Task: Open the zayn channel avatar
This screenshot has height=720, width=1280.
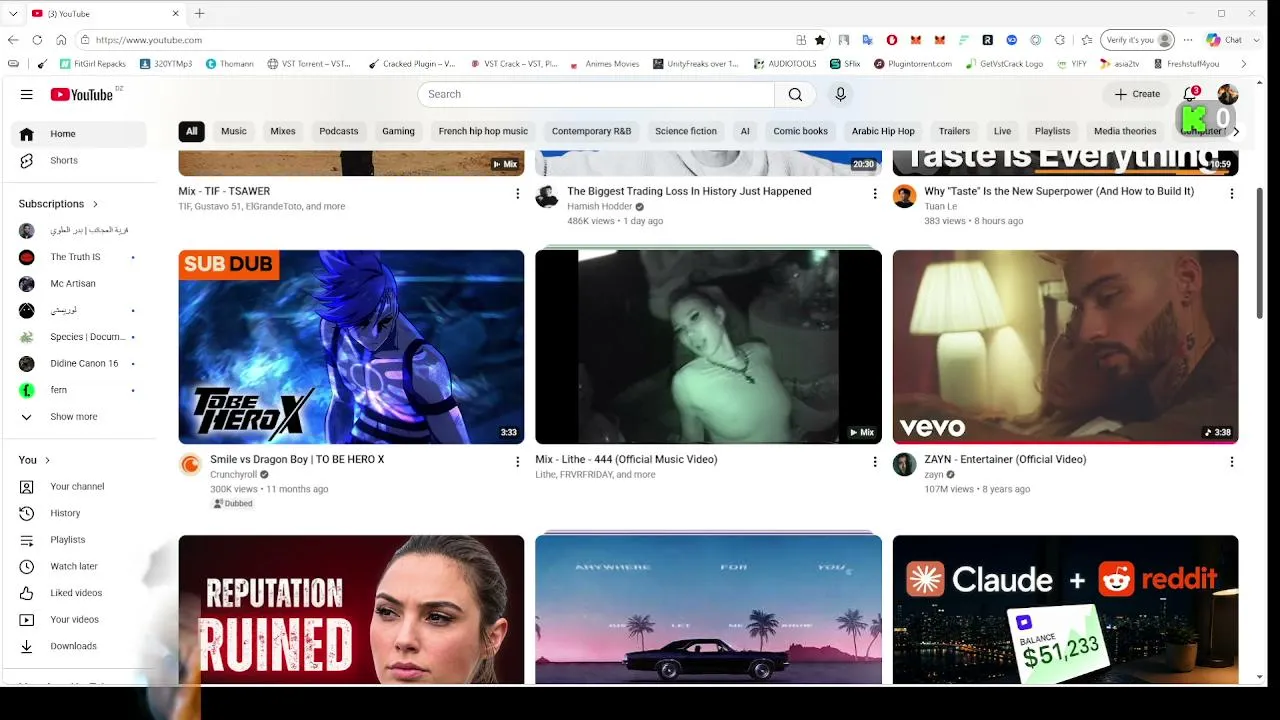Action: (x=904, y=465)
